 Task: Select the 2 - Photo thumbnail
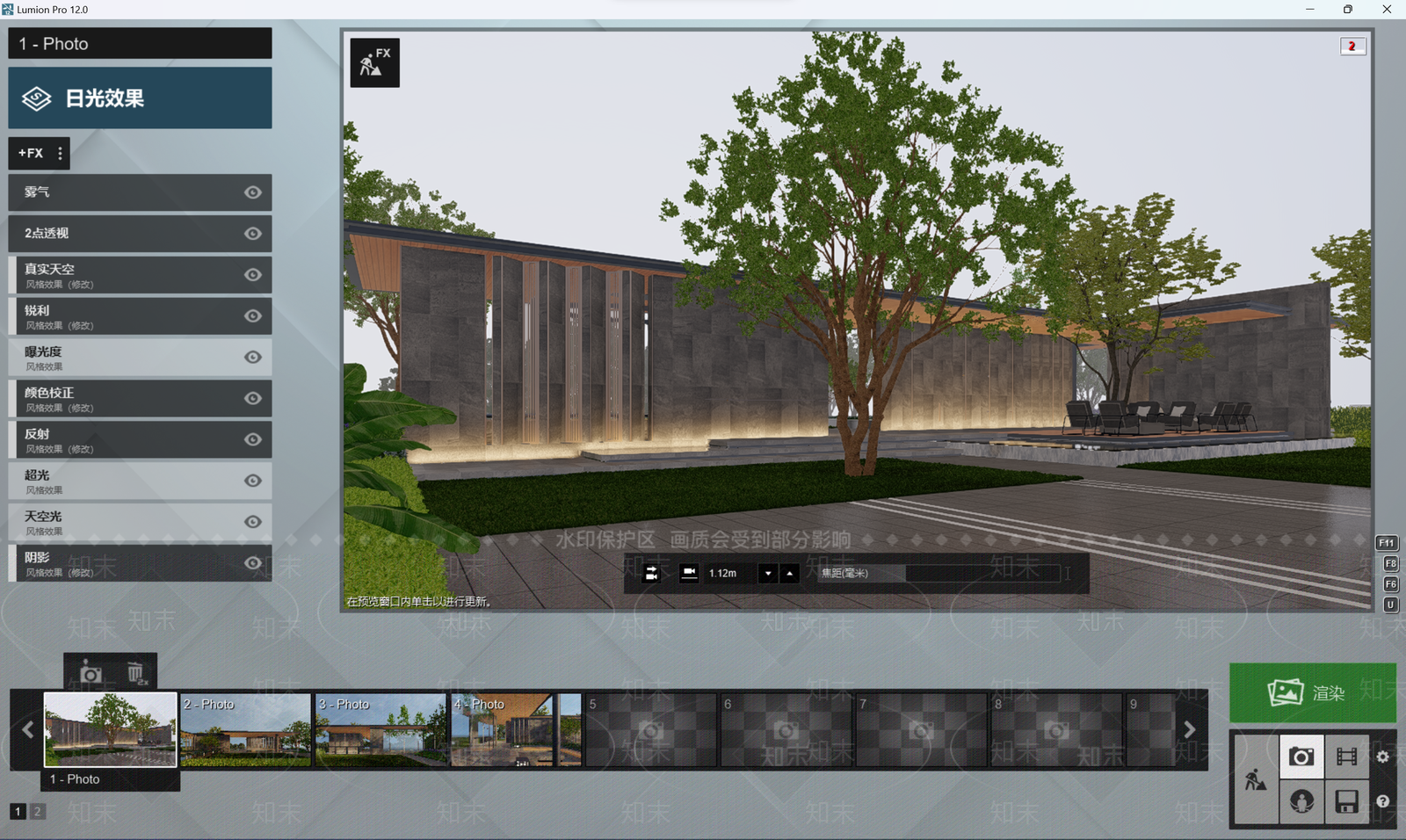[246, 729]
